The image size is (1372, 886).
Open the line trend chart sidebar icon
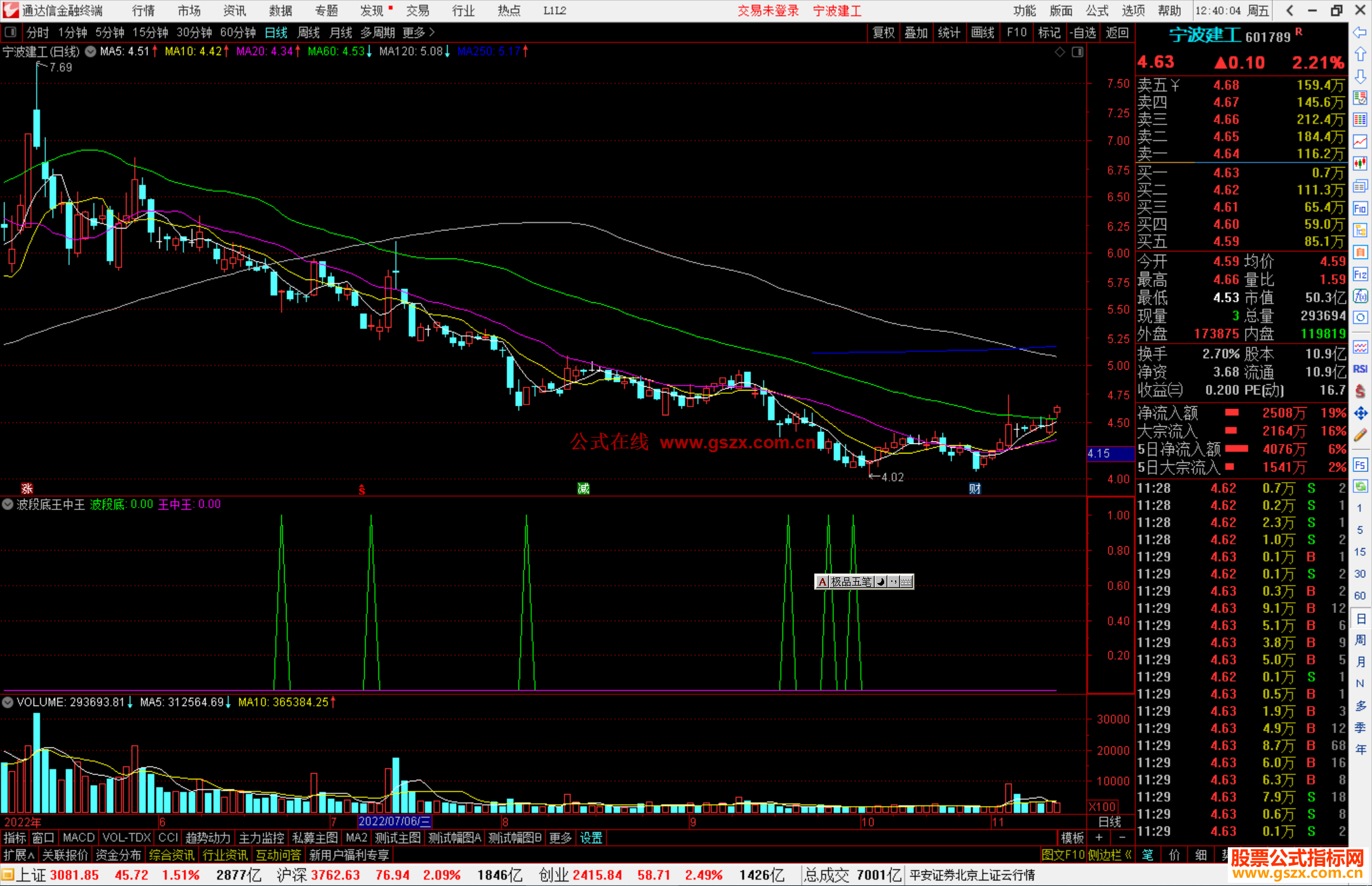[x=1360, y=142]
